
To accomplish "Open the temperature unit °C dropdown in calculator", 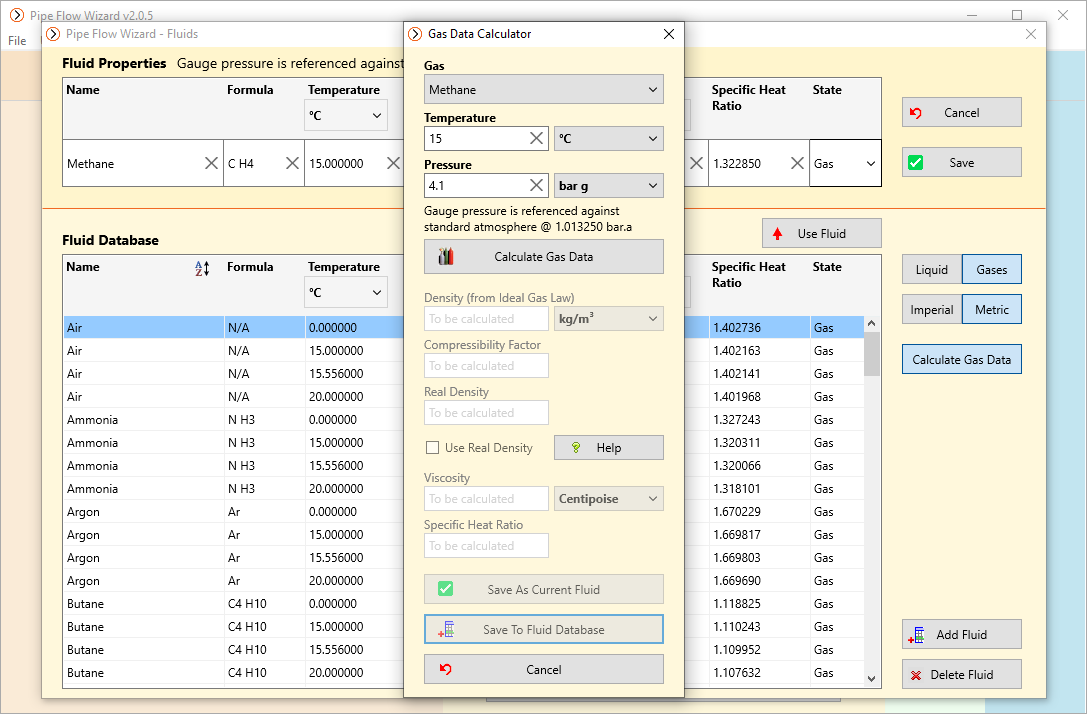I will click(609, 139).
